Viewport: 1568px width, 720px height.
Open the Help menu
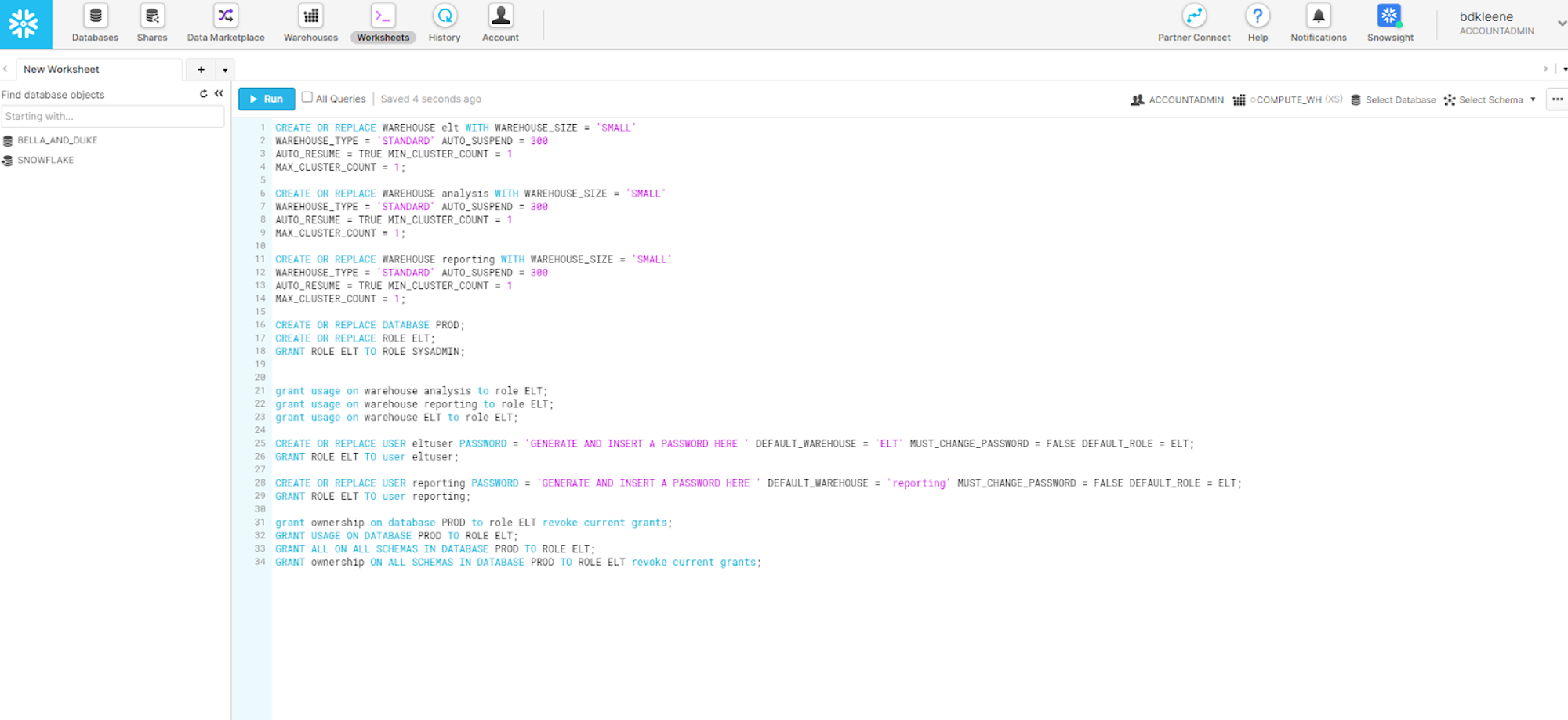(1258, 24)
